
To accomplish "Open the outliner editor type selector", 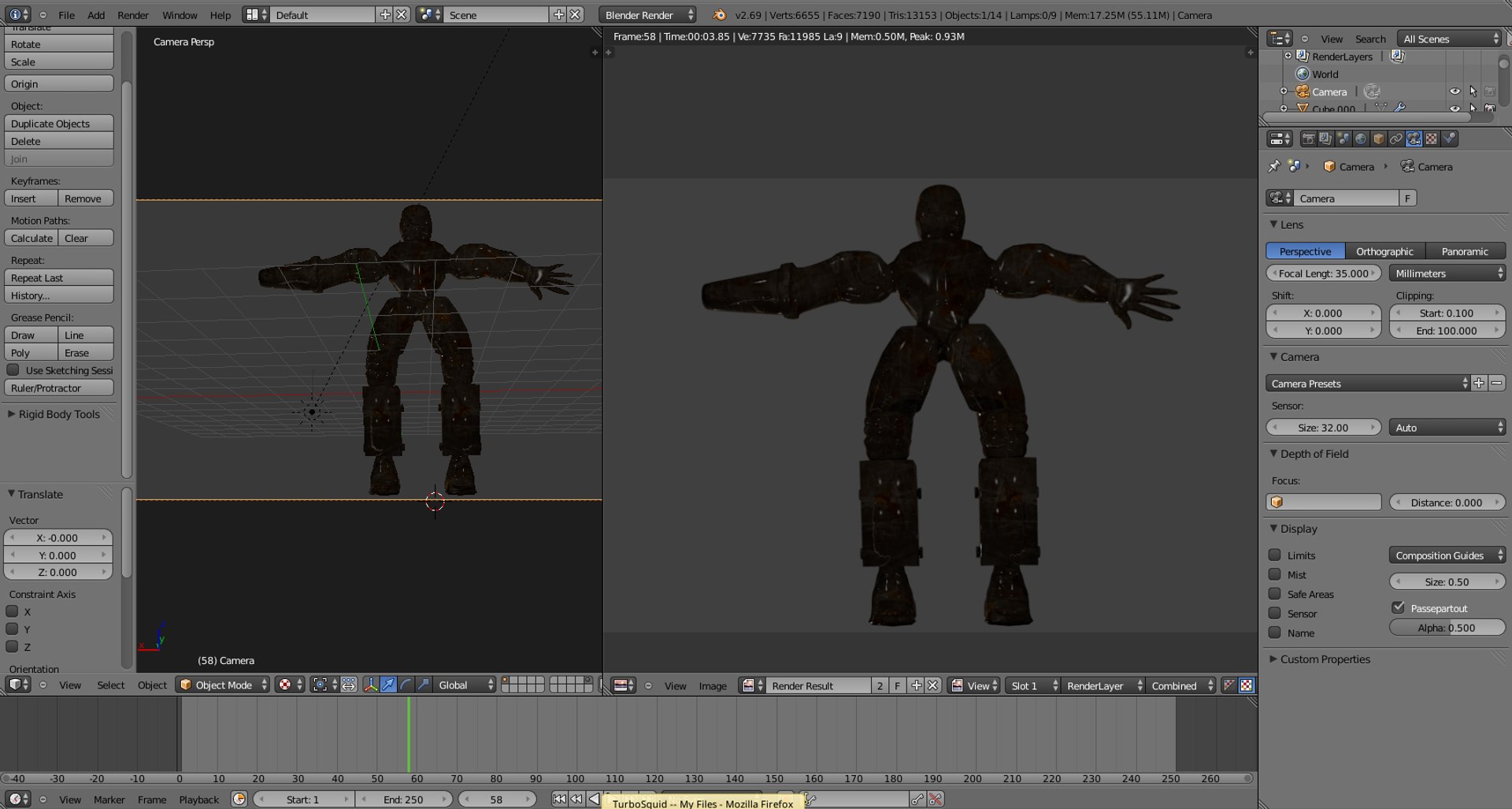I will [1279, 39].
